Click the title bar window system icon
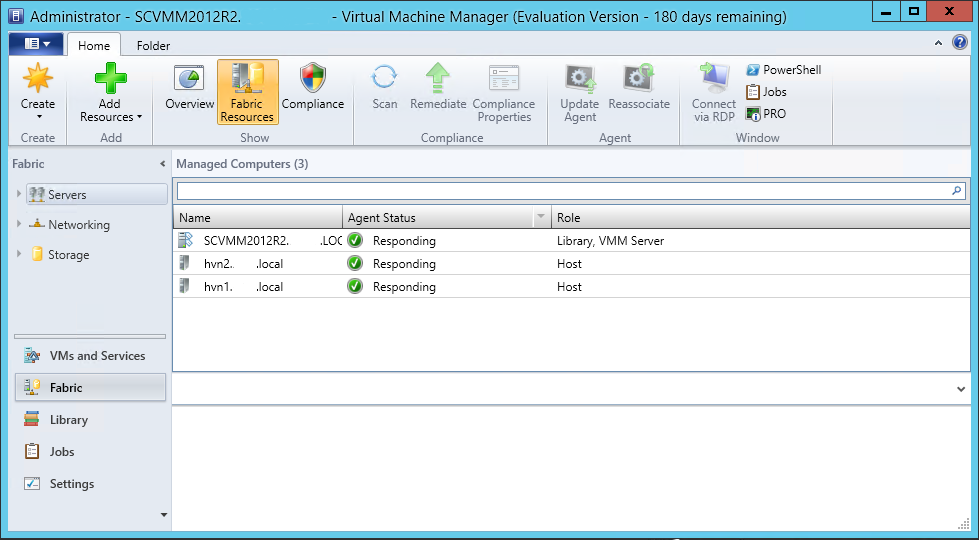The image size is (979, 540). click(x=18, y=16)
